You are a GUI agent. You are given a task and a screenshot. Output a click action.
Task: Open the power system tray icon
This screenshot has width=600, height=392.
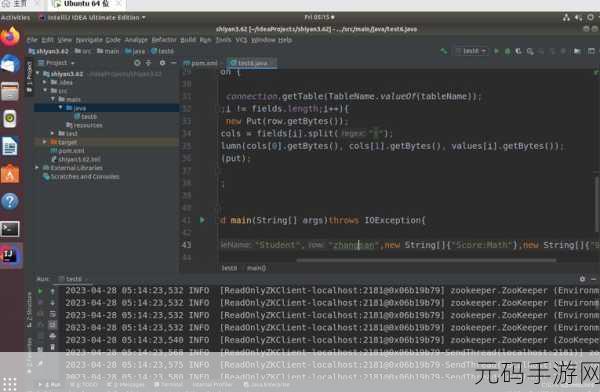[590, 17]
